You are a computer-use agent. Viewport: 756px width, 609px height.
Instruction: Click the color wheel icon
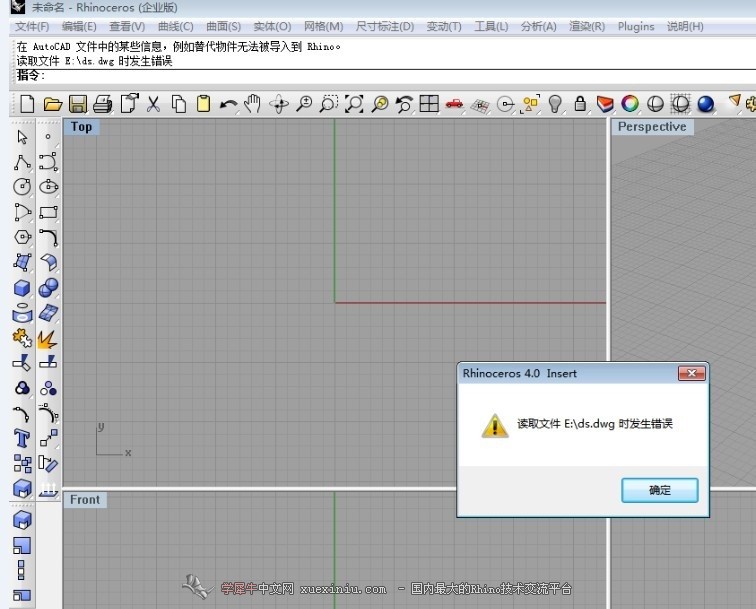click(x=630, y=104)
